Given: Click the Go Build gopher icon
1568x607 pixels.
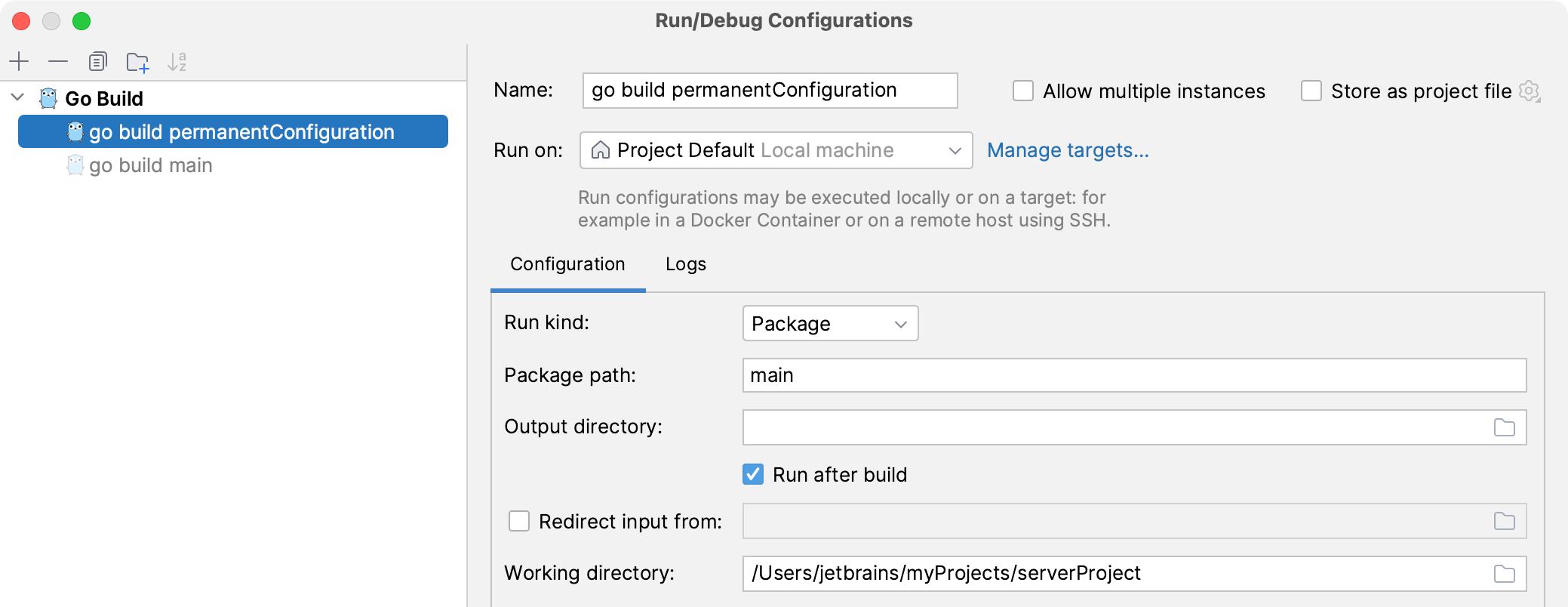Looking at the screenshot, I should point(48,98).
